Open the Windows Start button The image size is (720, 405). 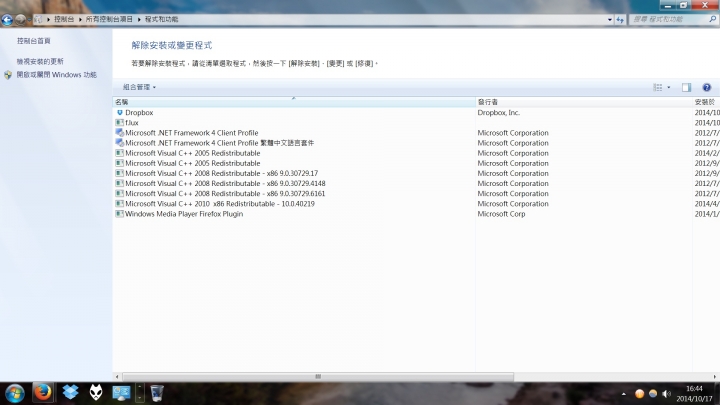15,394
